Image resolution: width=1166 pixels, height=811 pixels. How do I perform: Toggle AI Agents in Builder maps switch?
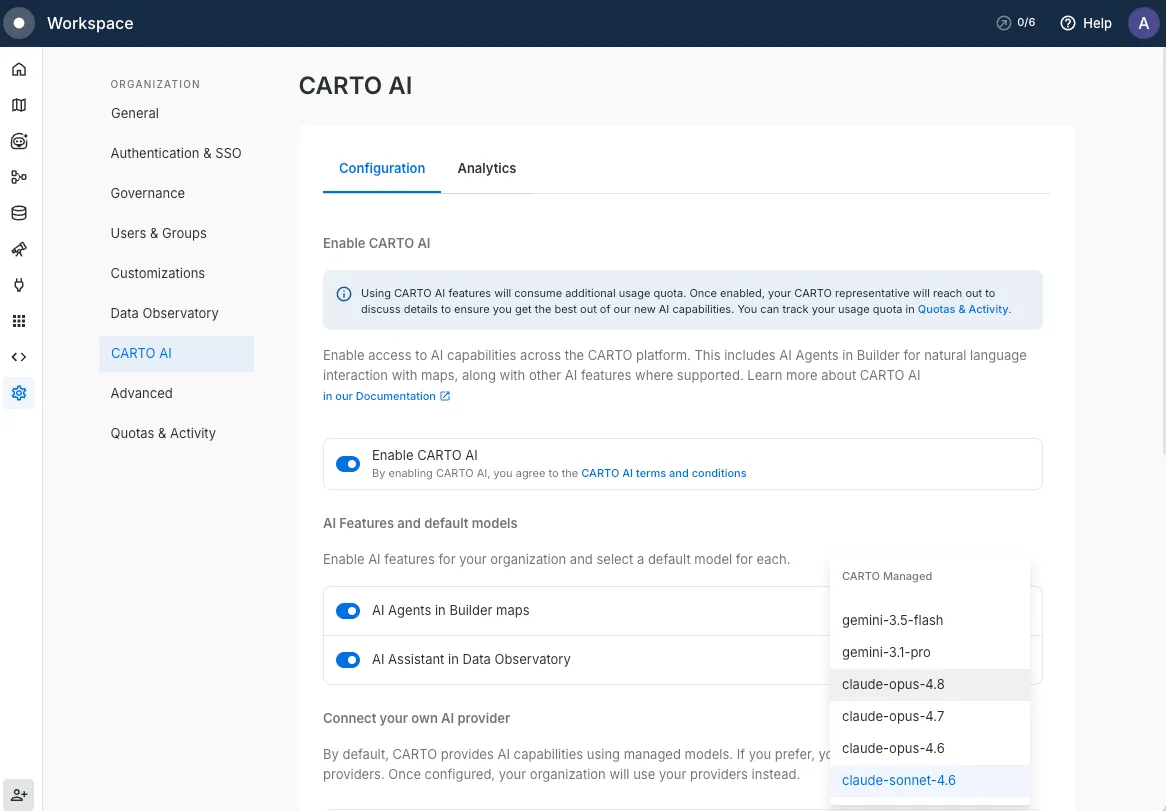[348, 611]
